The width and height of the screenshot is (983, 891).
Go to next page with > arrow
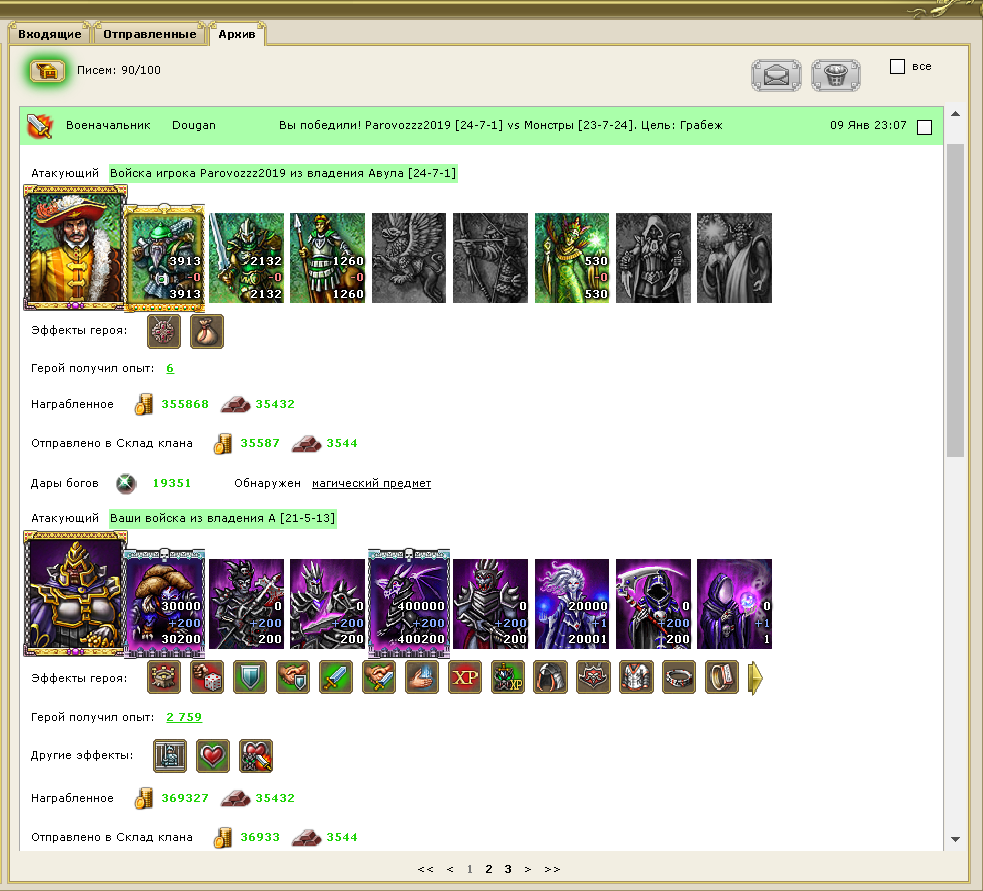tap(528, 869)
